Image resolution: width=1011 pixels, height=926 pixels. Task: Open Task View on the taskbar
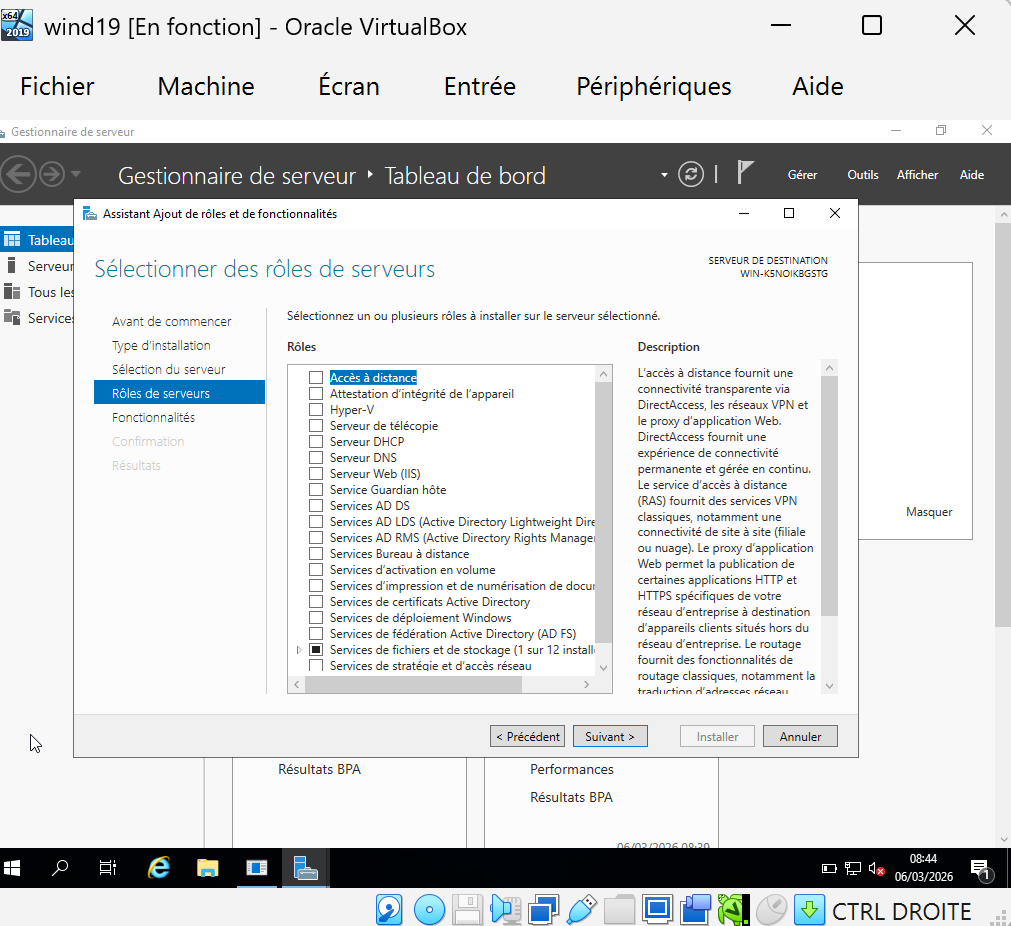[108, 868]
